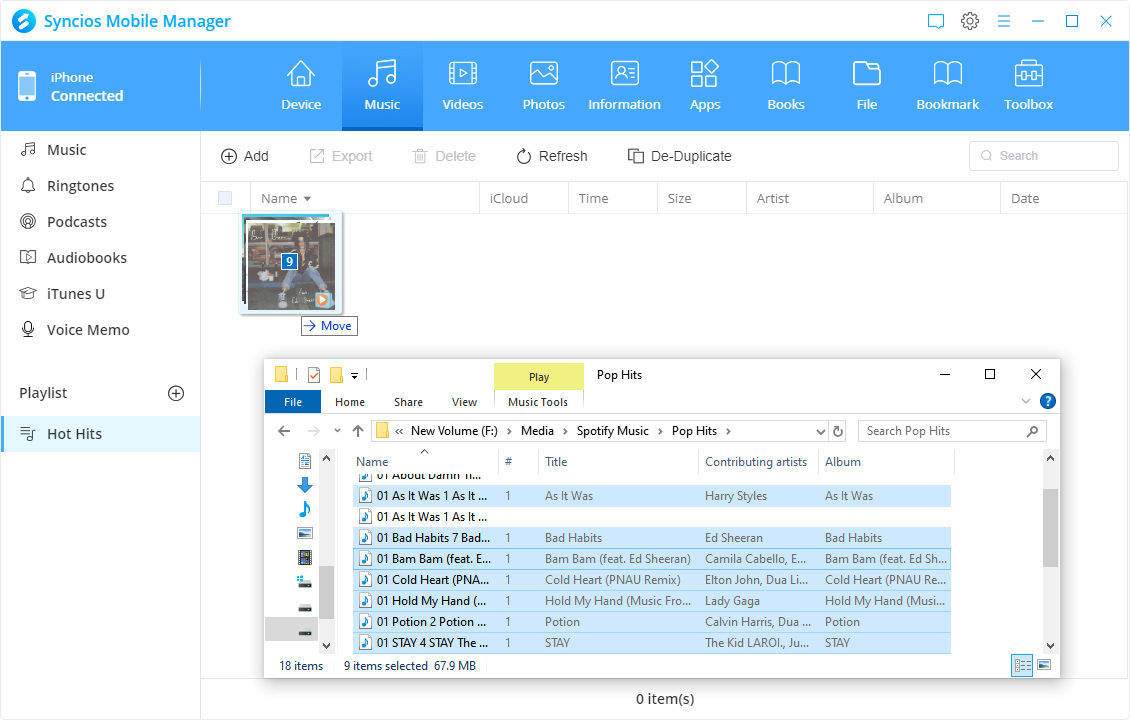Image resolution: width=1130 pixels, height=720 pixels.
Task: Open the Bookmark tab
Action: [x=948, y=86]
